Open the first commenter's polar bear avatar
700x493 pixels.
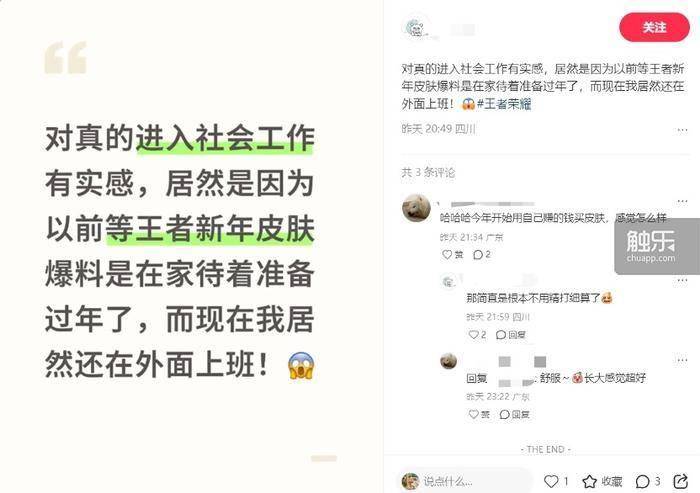click(x=416, y=208)
